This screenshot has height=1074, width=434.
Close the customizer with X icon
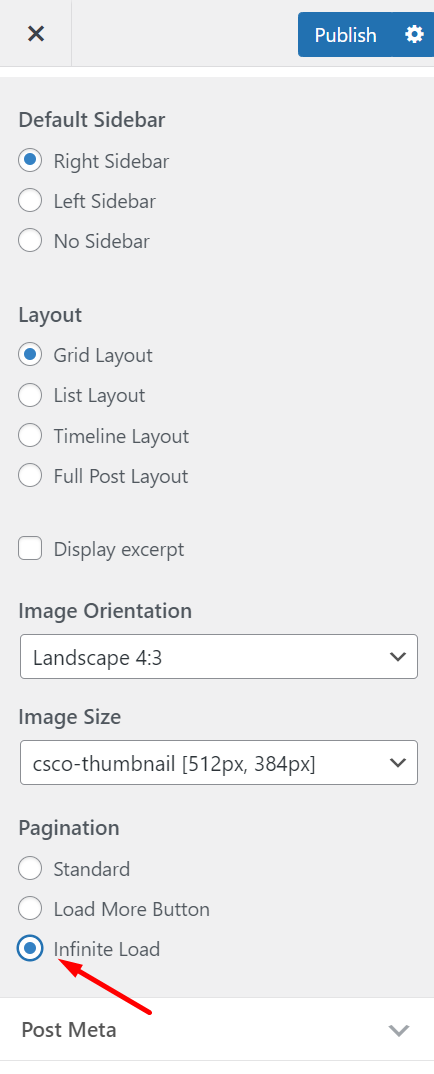coord(36,34)
